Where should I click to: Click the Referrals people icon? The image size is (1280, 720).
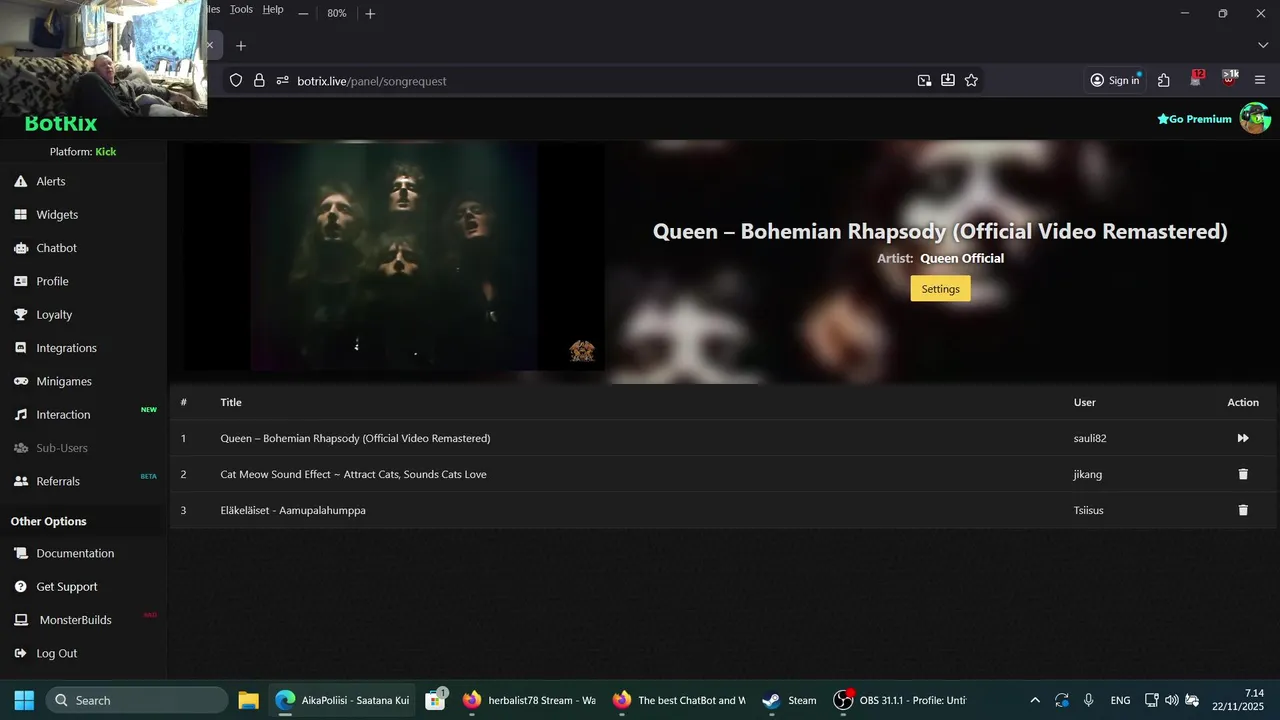pos(20,481)
